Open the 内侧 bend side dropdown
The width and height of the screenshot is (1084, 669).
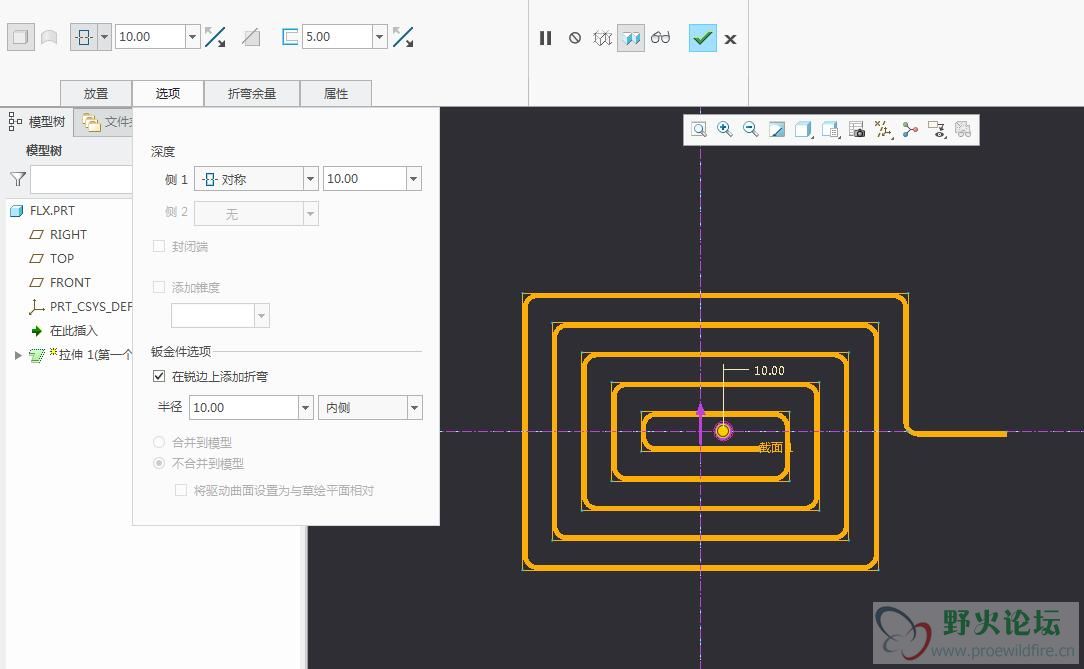click(414, 408)
